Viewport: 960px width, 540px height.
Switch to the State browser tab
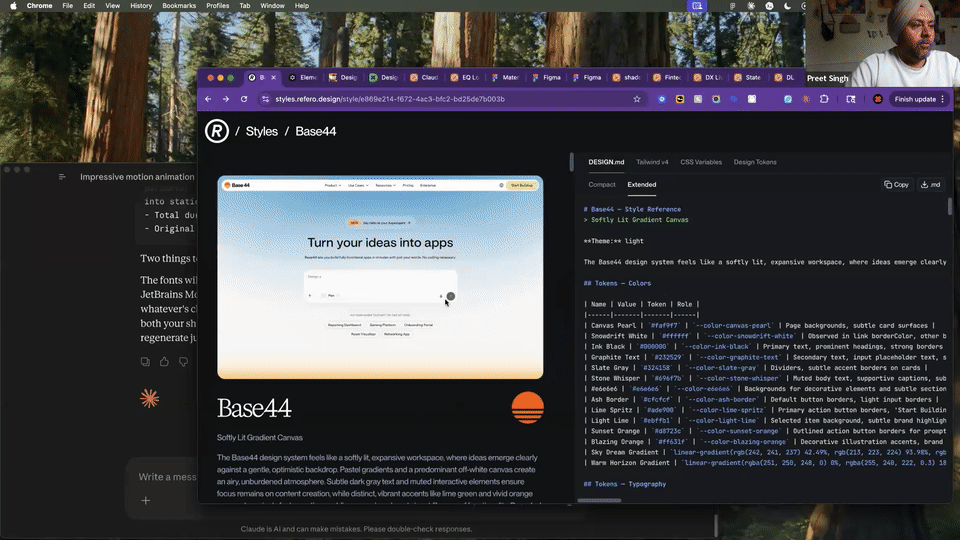pyautogui.click(x=748, y=78)
